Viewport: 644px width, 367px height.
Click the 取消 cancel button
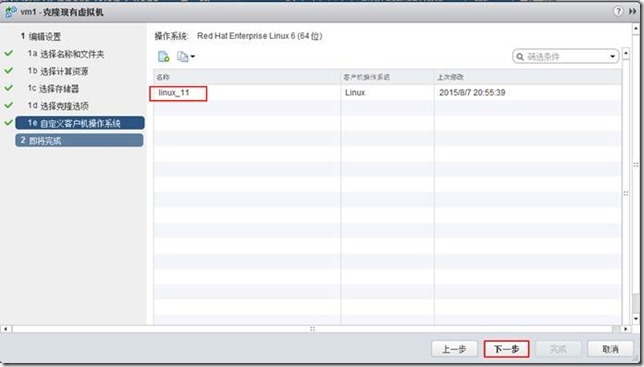(610, 349)
